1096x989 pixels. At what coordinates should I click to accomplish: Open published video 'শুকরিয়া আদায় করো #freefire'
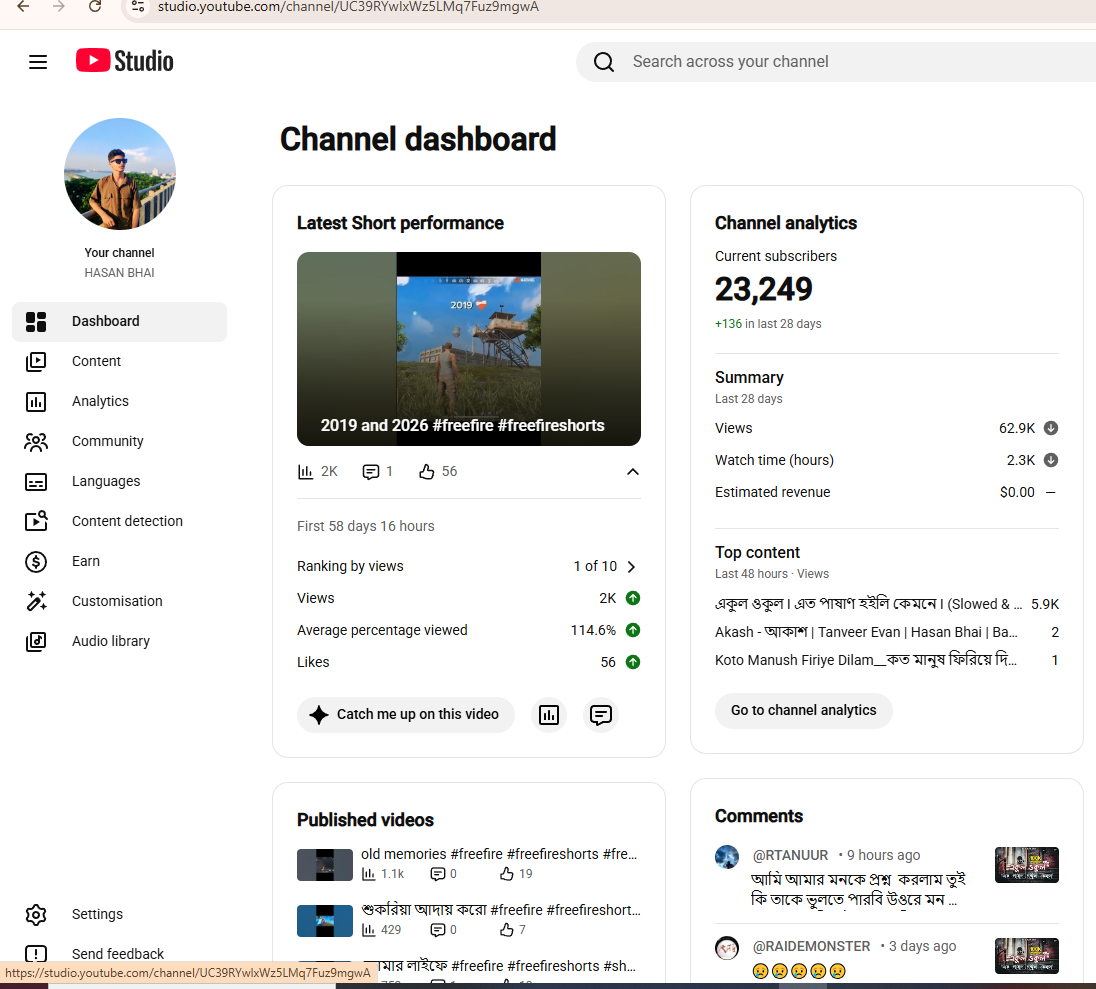click(500, 910)
